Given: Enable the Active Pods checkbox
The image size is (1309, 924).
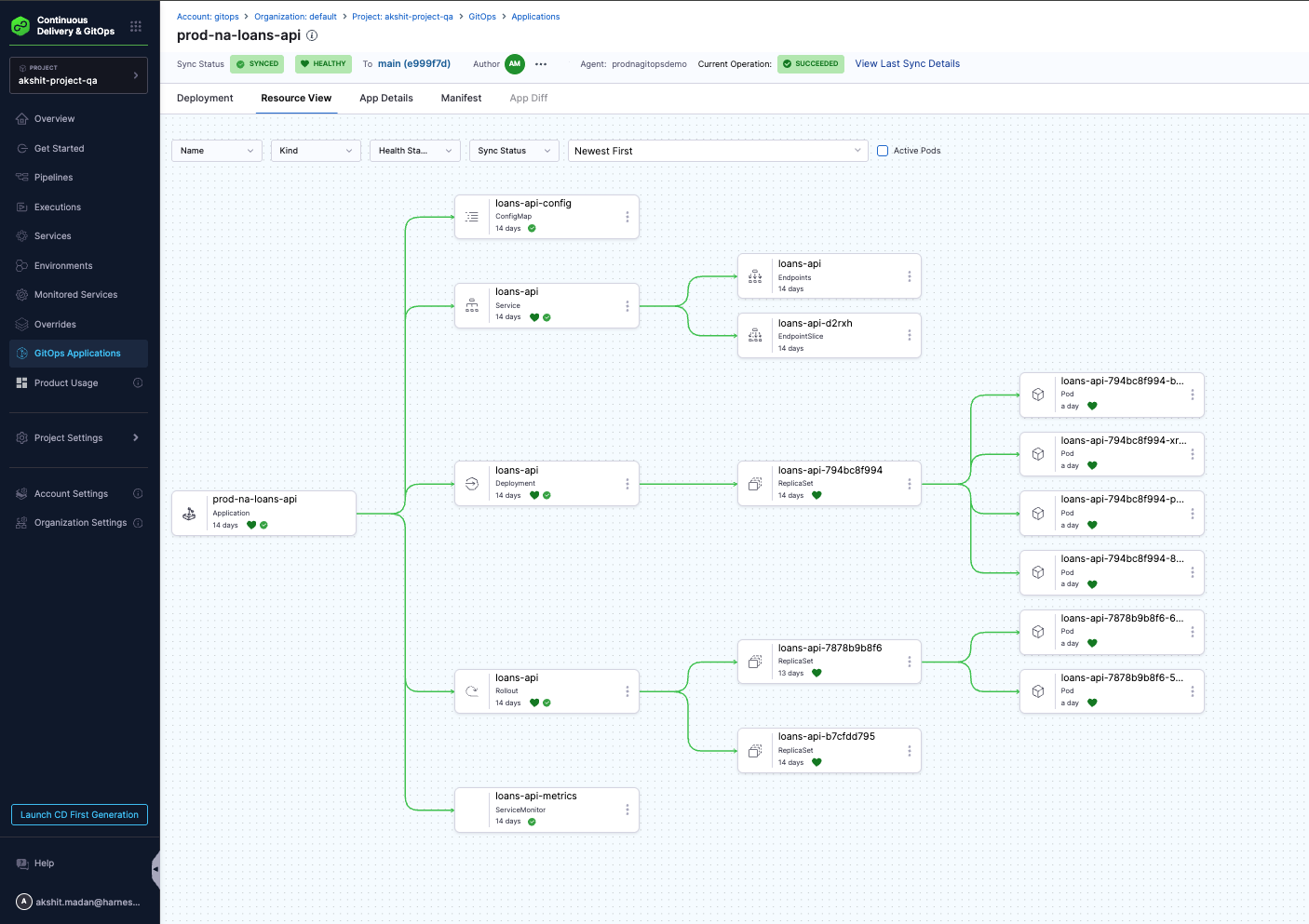Looking at the screenshot, I should 883,151.
